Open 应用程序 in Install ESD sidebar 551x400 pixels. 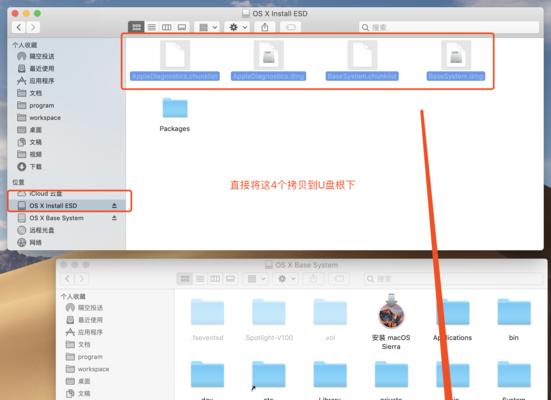click(35, 81)
